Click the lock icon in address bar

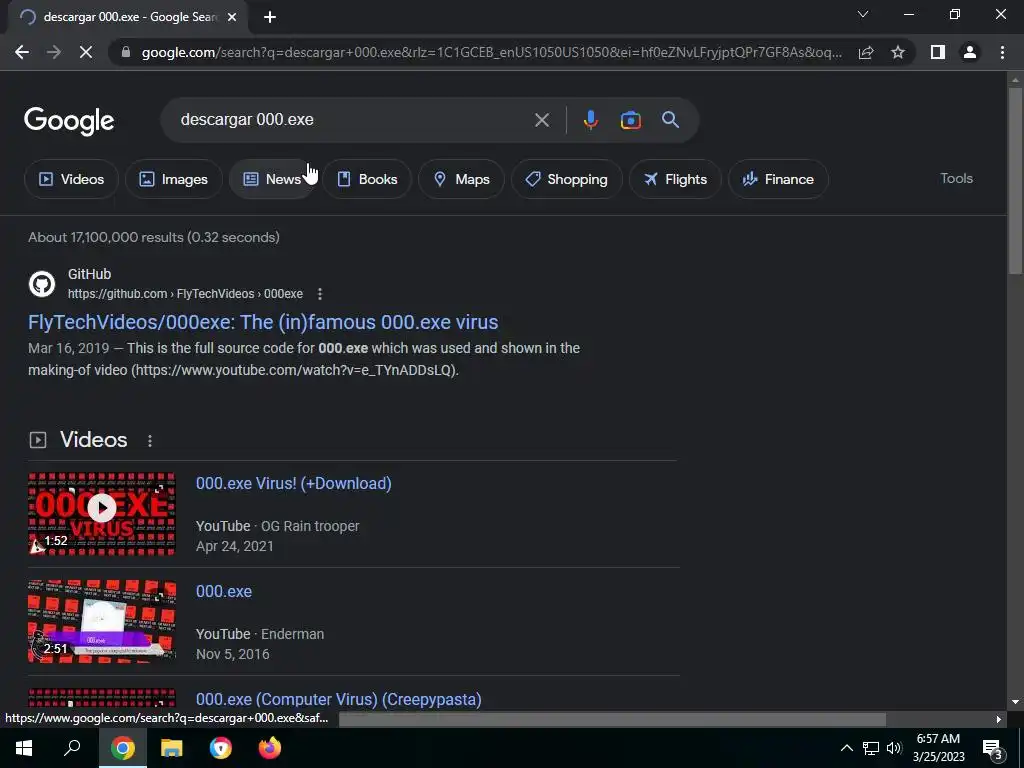pyautogui.click(x=126, y=52)
